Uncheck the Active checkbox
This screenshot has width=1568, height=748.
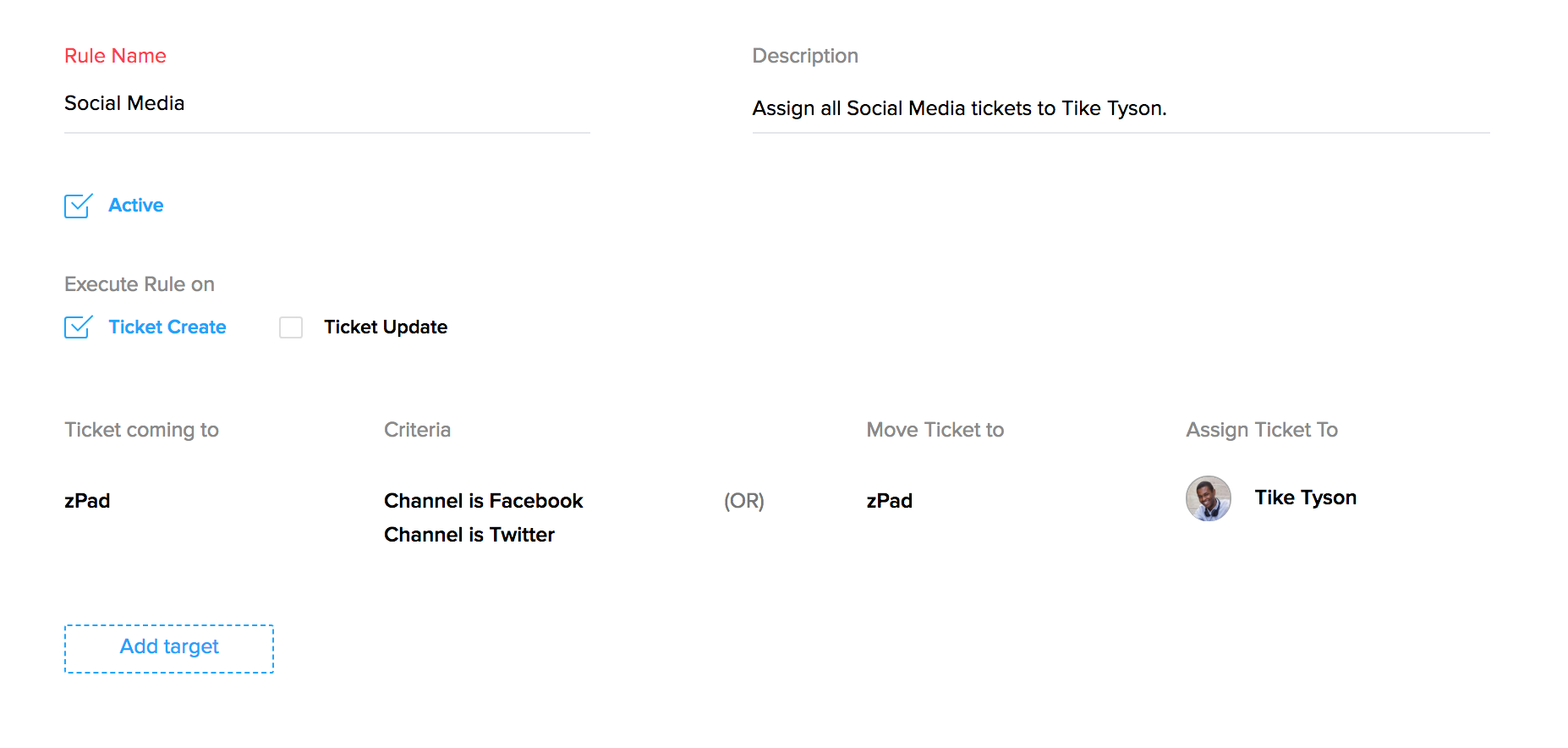coord(78,206)
